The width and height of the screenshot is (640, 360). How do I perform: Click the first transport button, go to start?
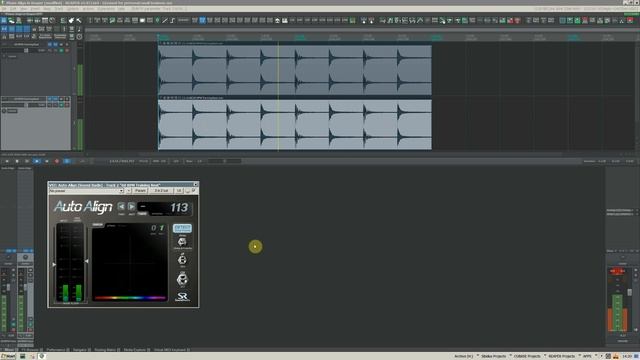(7, 161)
